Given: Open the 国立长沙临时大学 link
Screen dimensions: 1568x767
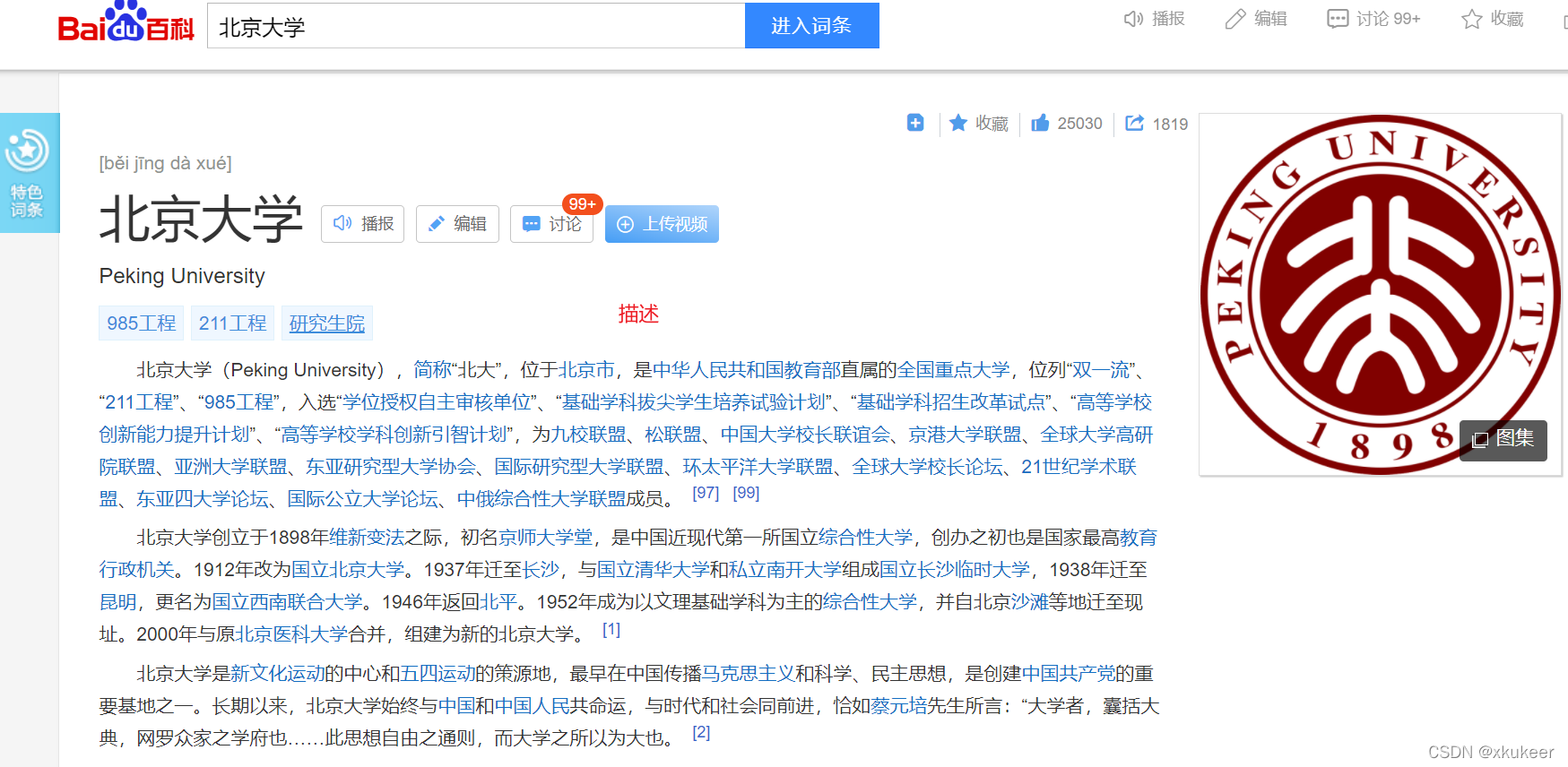Looking at the screenshot, I should (x=955, y=570).
